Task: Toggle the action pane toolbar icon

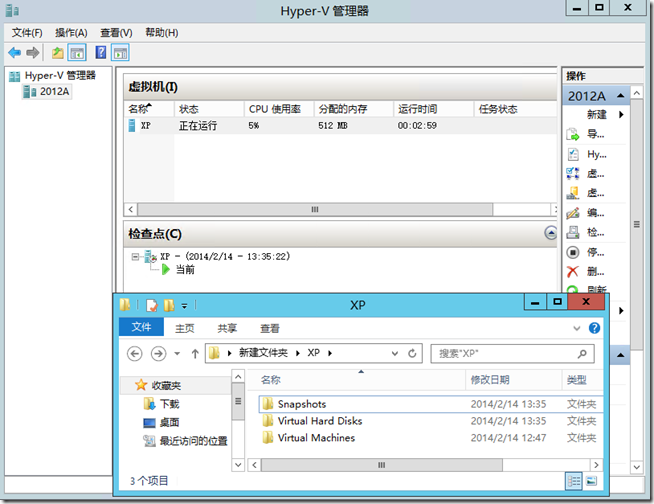Action: 120,53
